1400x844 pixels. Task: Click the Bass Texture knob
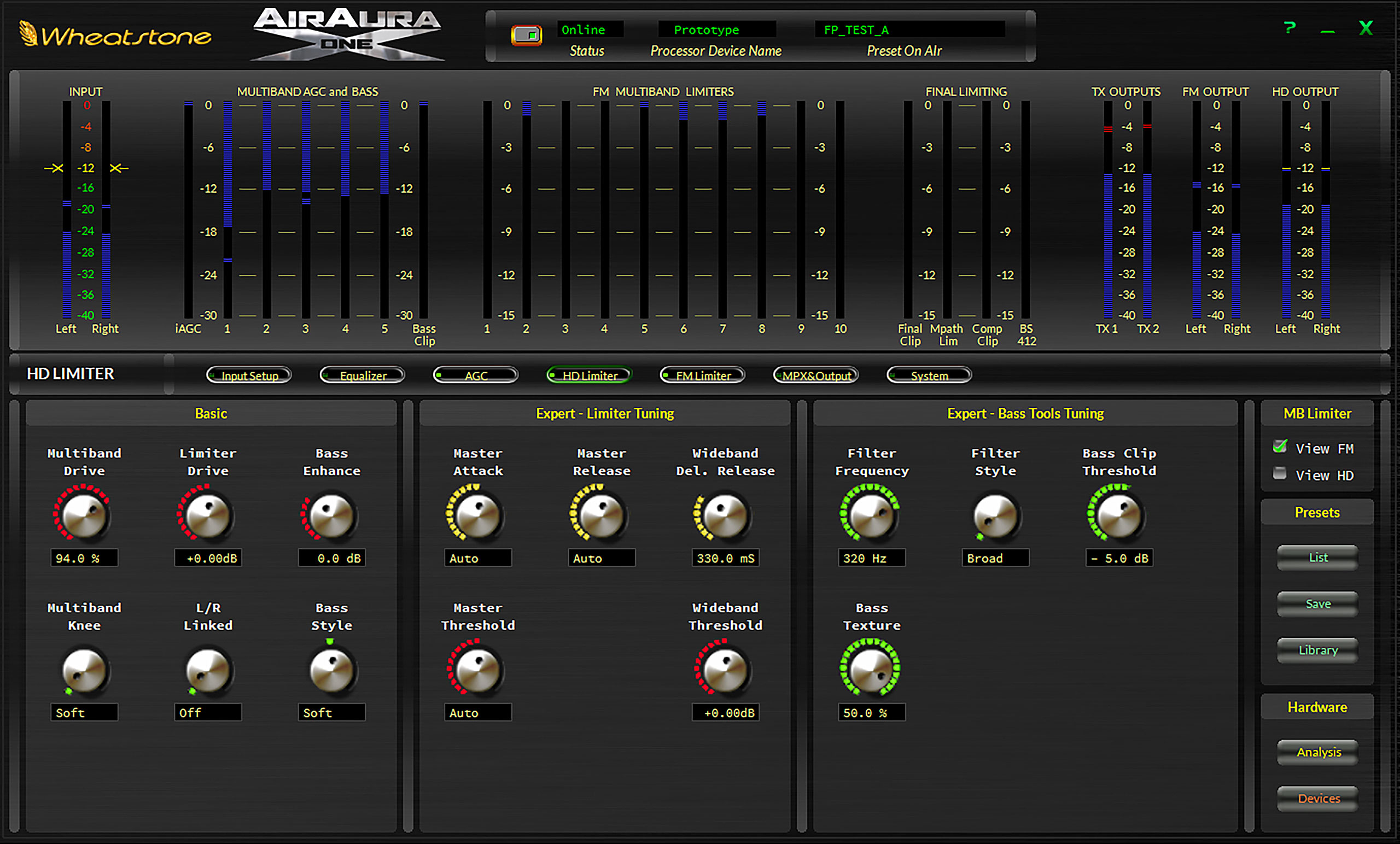[x=872, y=669]
